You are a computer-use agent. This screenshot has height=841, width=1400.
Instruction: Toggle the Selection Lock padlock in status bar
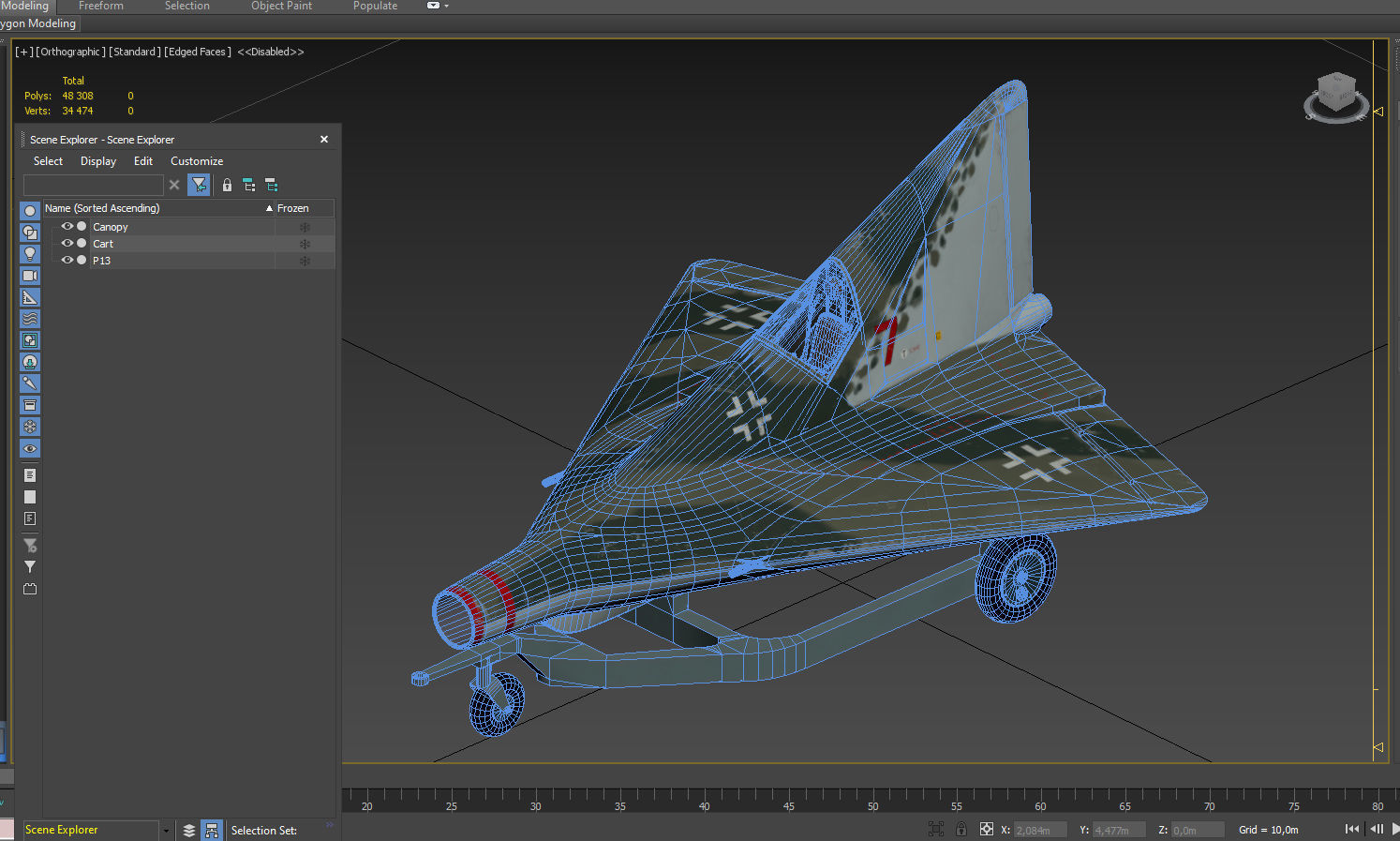961,829
